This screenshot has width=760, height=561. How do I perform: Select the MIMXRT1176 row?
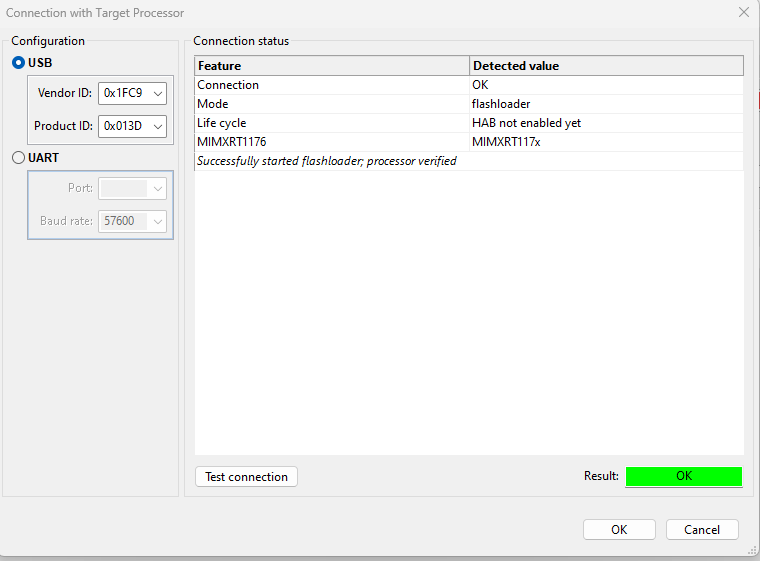(x=332, y=142)
